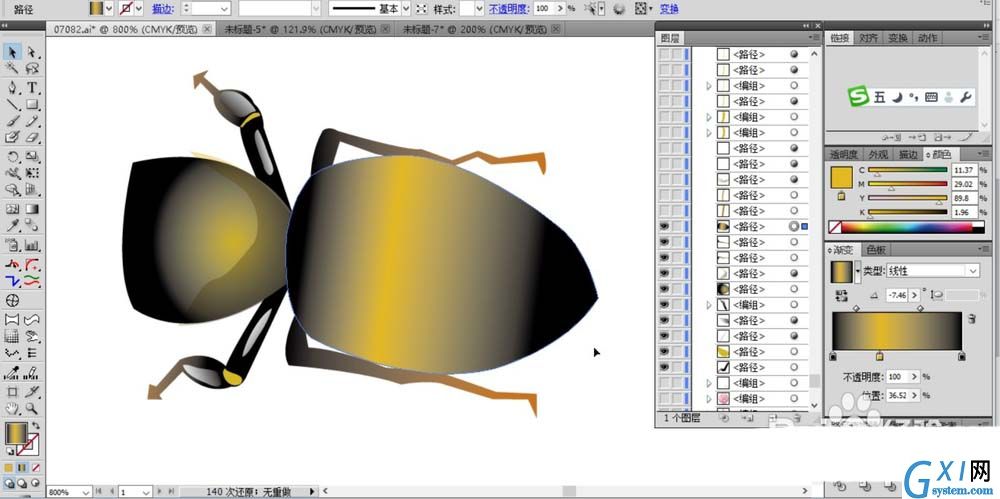1000x499 pixels.
Task: Select the Pen tool
Action: 11,87
